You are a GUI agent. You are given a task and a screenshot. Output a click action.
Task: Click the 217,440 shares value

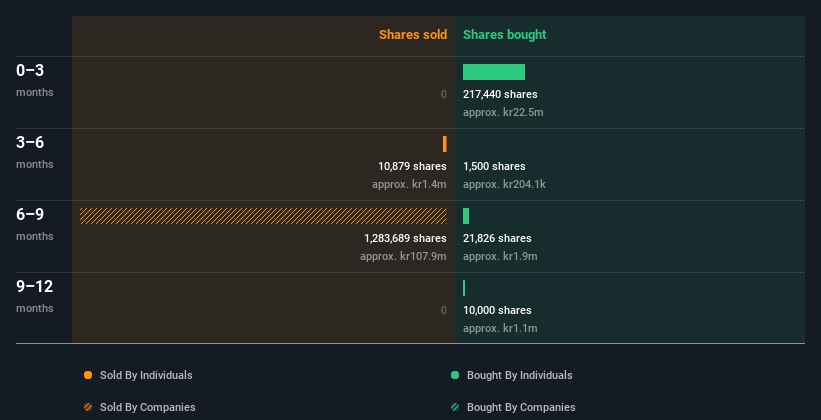point(500,95)
